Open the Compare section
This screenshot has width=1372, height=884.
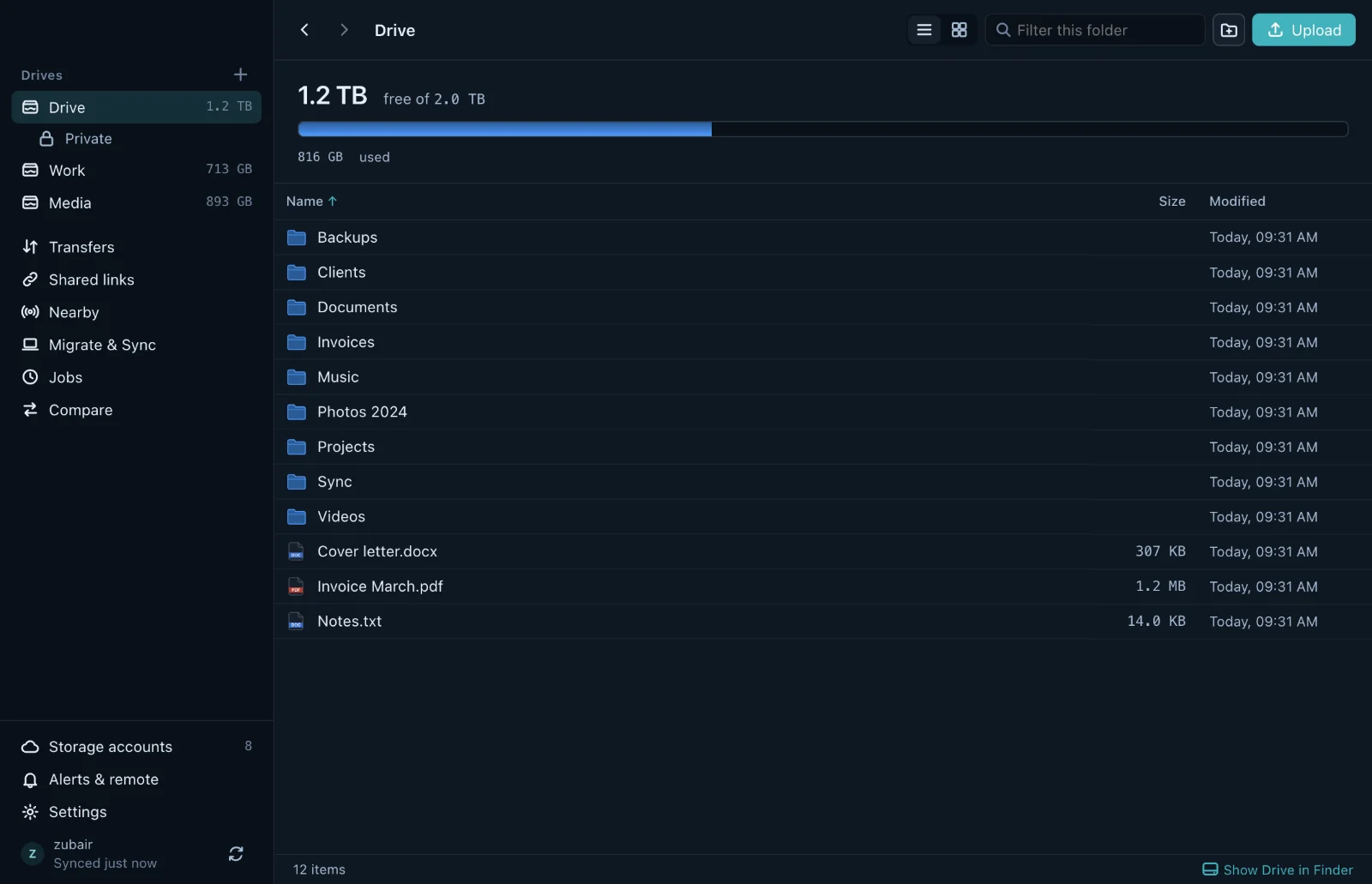click(136, 410)
